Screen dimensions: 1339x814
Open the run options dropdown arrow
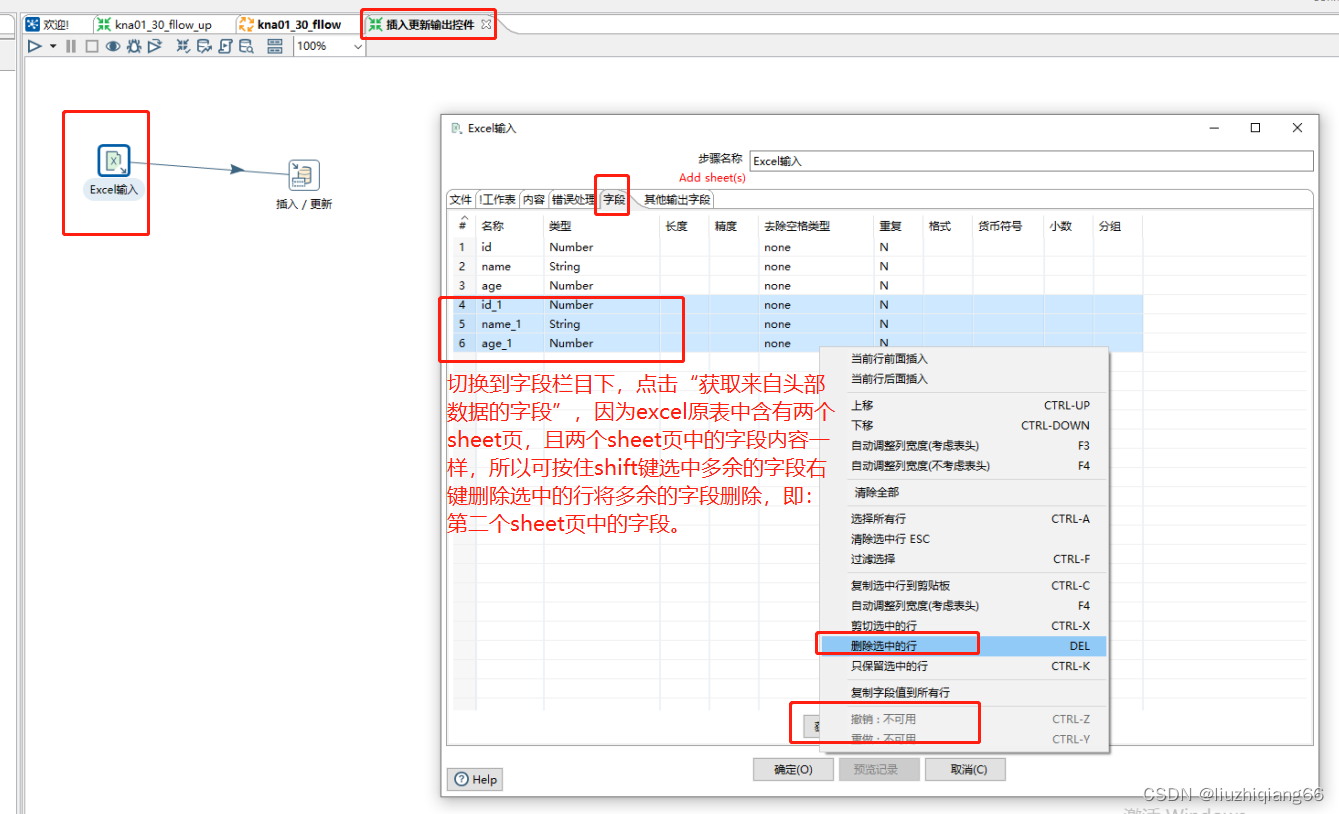tap(53, 46)
